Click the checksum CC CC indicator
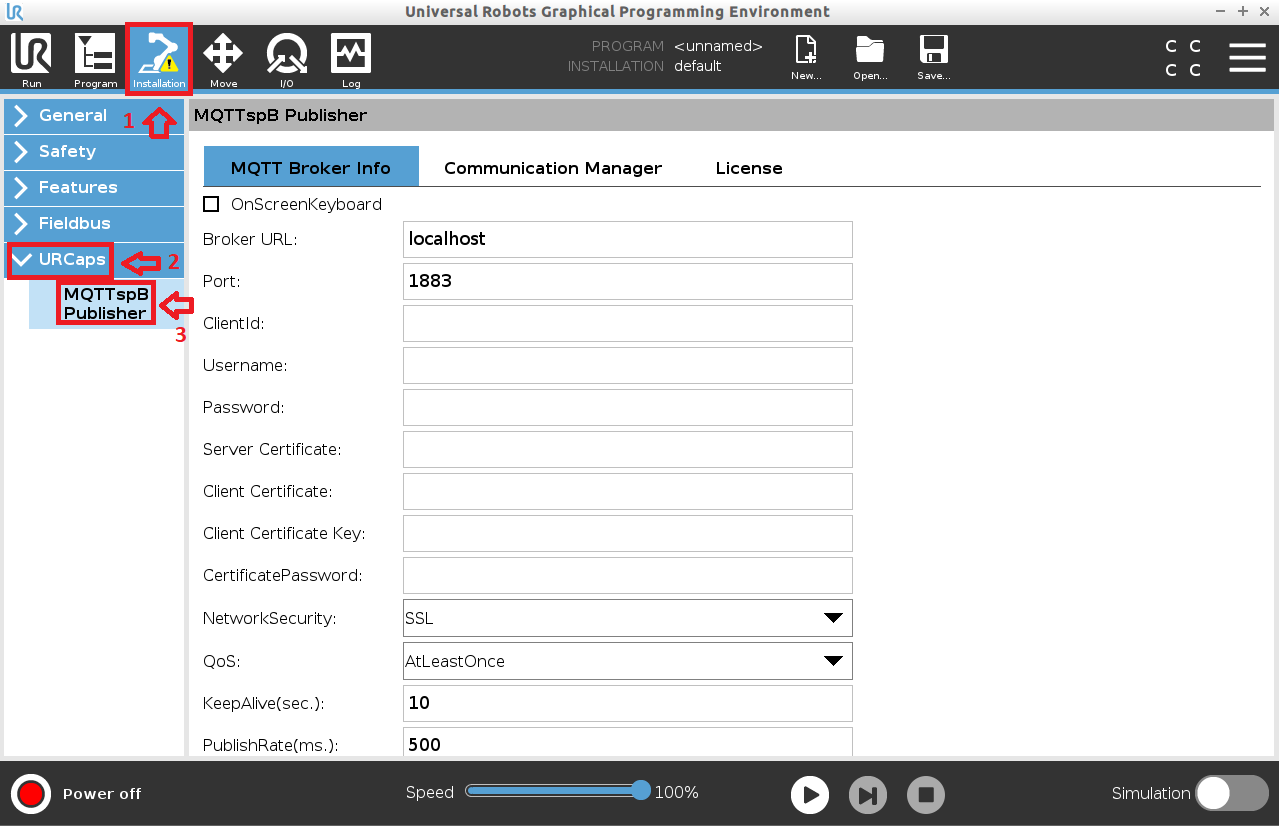 tap(1183, 58)
